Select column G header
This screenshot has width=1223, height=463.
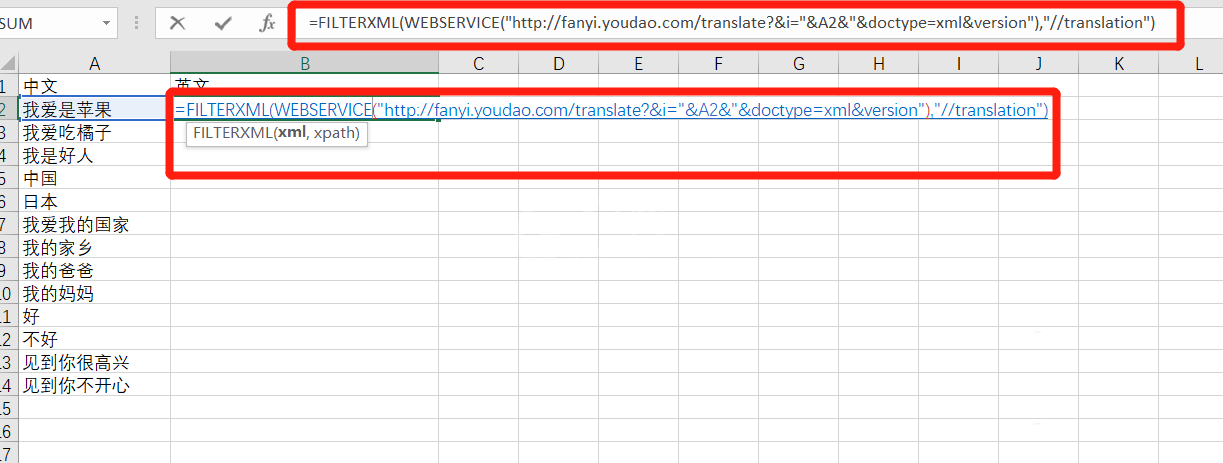(798, 64)
